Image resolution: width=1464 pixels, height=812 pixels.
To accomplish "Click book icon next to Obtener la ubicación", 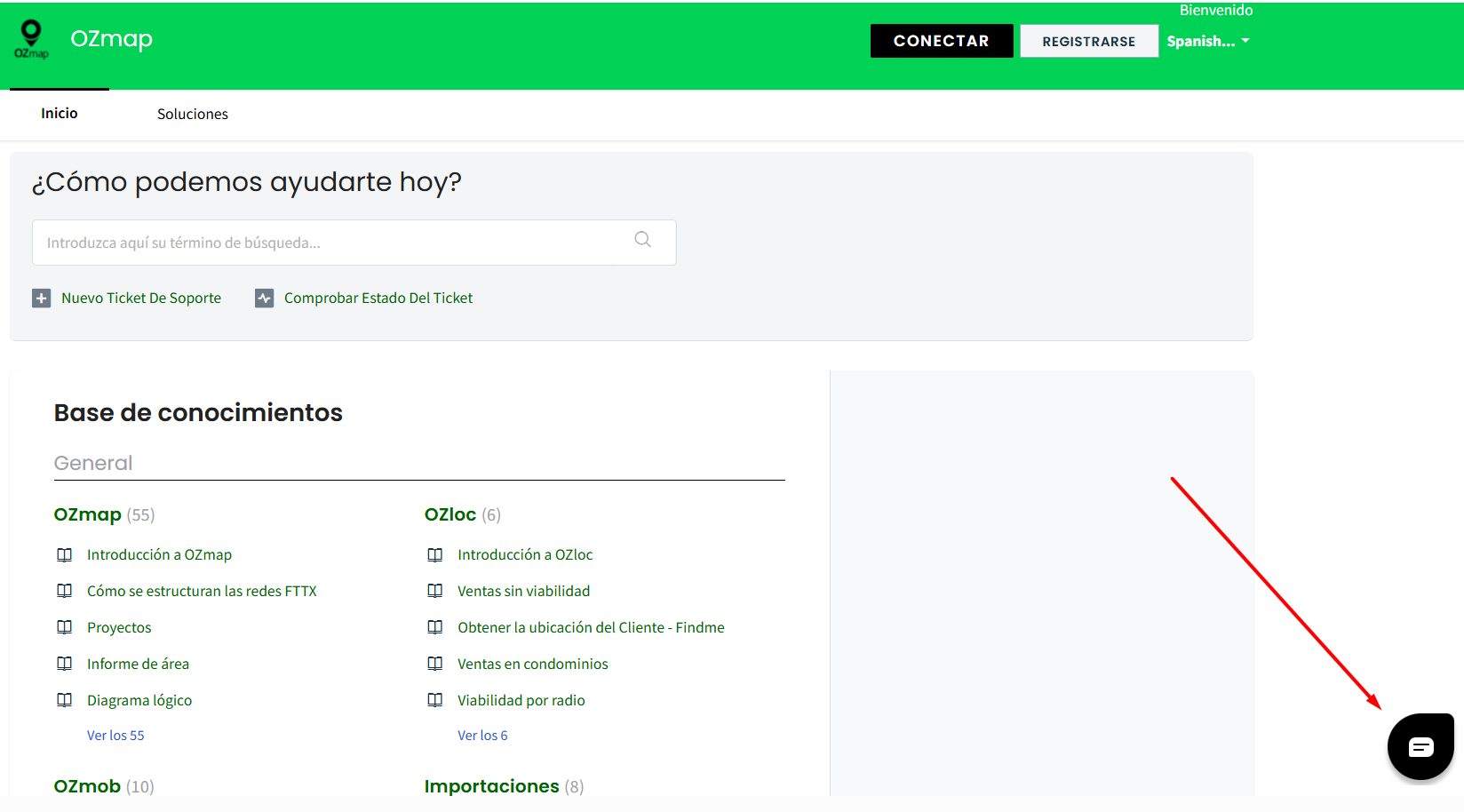I will (435, 628).
